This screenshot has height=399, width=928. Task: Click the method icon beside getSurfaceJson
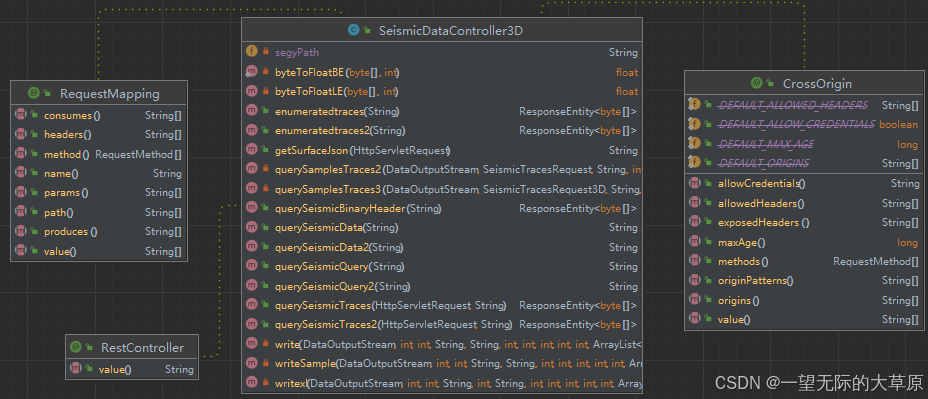(252, 150)
